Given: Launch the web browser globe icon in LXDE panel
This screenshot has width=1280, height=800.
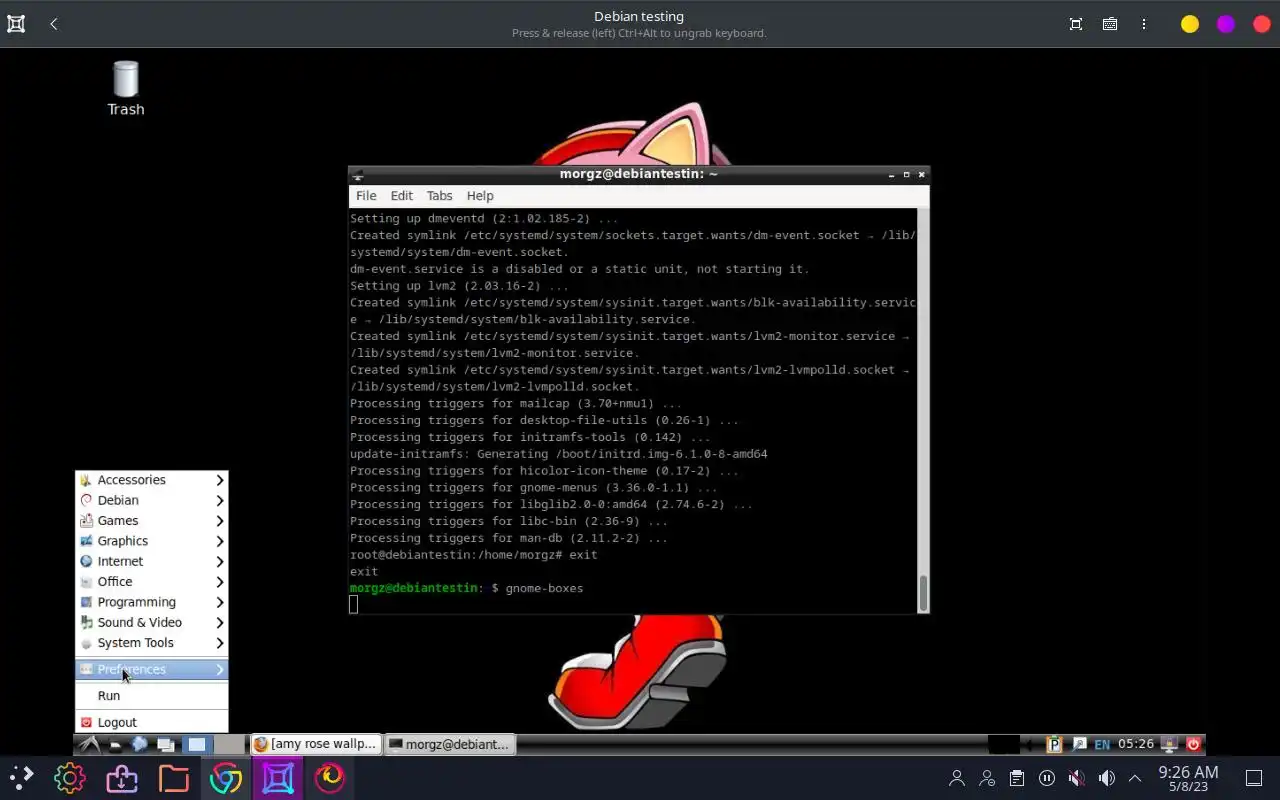Looking at the screenshot, I should pos(139,744).
